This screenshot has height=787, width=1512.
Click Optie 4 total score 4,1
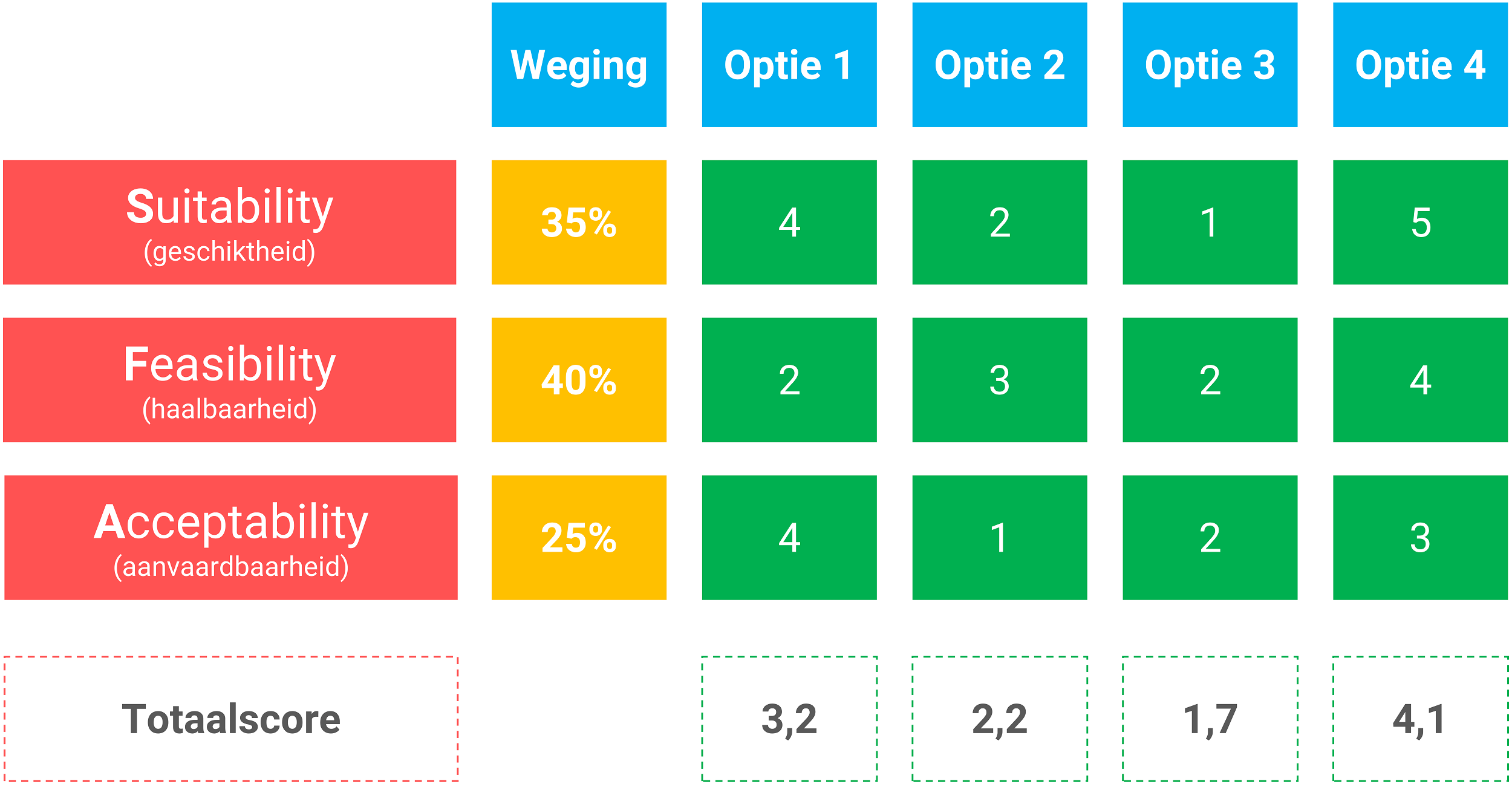pyautogui.click(x=1420, y=719)
